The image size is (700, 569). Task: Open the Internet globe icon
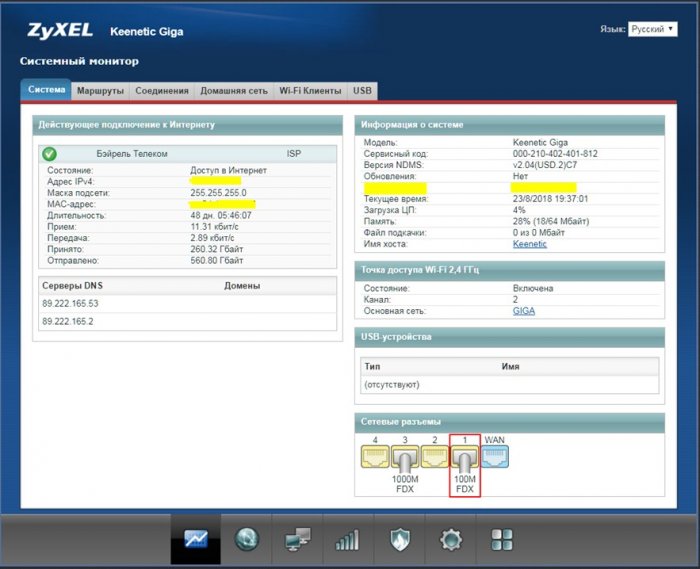coord(248,540)
